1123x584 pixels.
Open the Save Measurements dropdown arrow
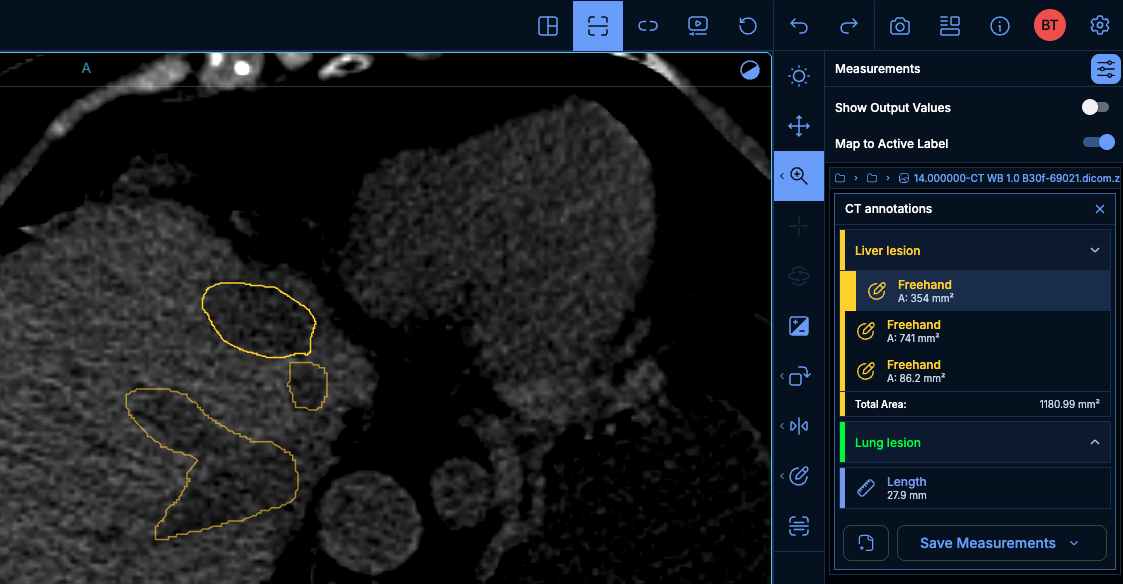point(1074,543)
